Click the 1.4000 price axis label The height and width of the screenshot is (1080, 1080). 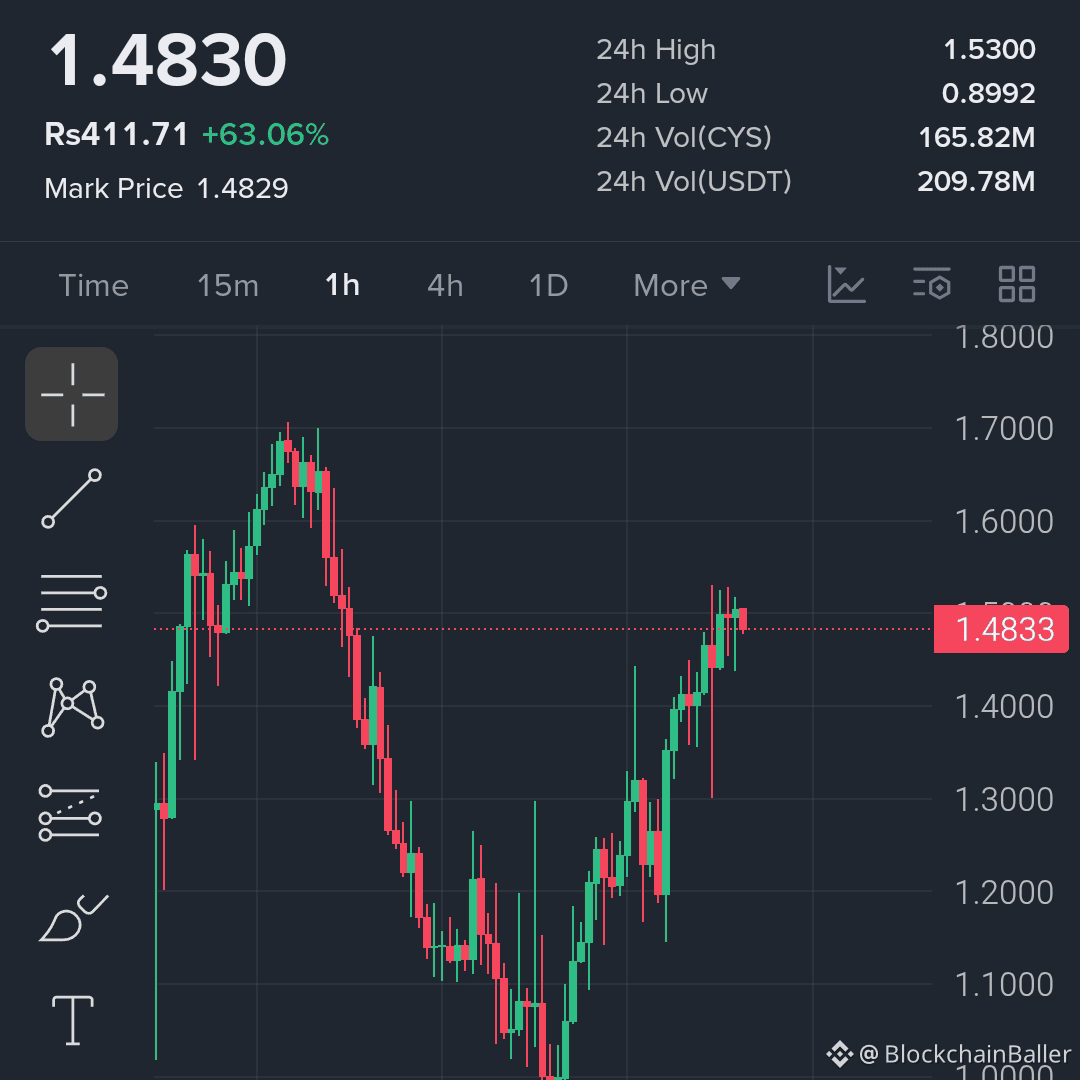click(x=1004, y=707)
